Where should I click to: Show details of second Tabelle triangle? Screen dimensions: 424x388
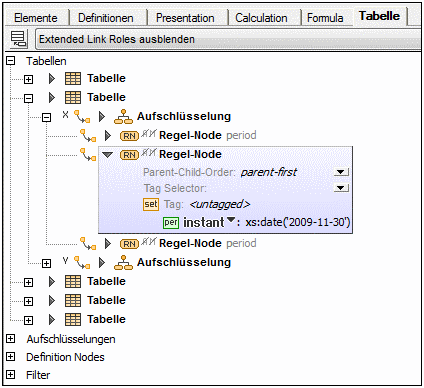click(52, 97)
